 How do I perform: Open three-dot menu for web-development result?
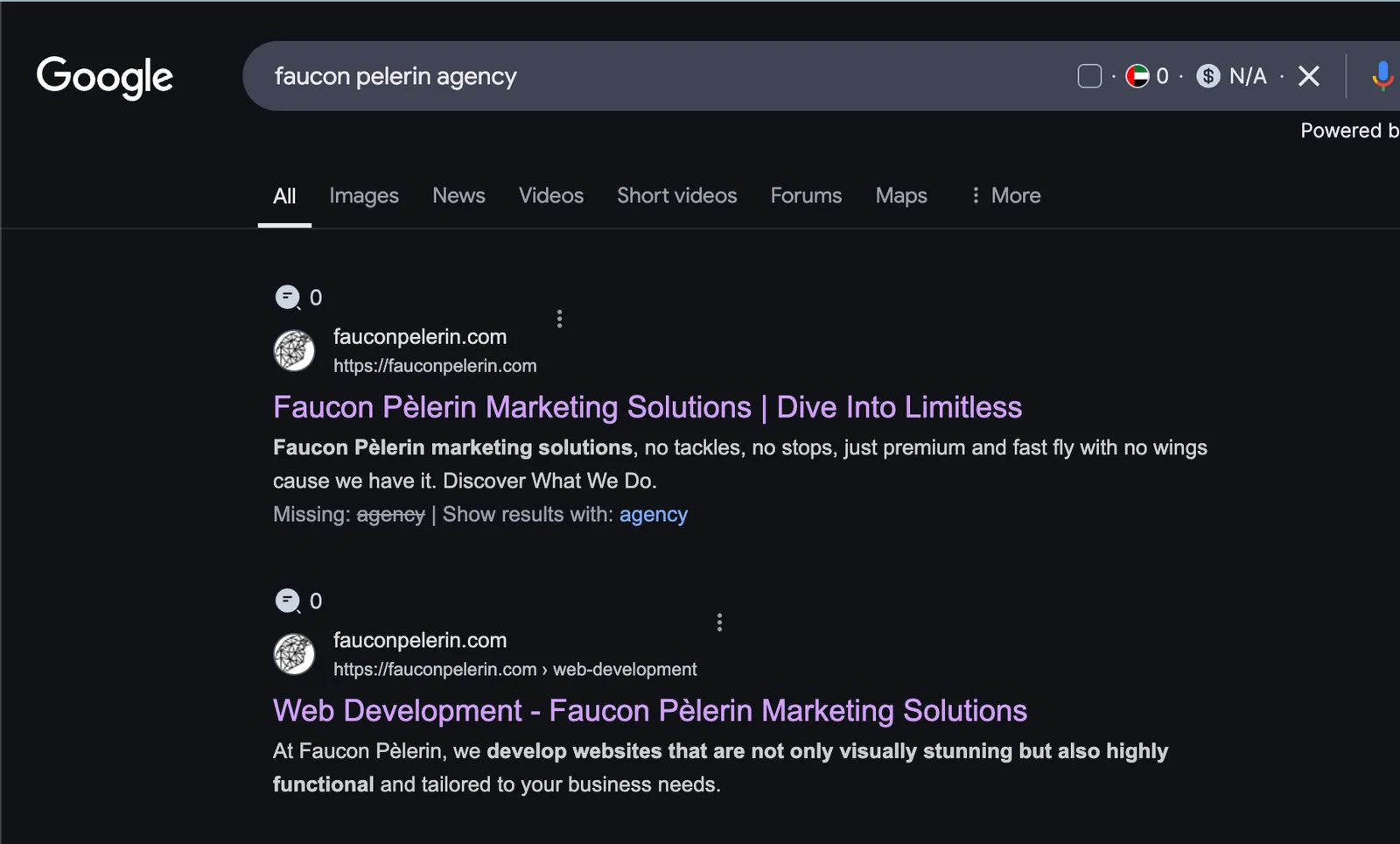[x=719, y=622]
